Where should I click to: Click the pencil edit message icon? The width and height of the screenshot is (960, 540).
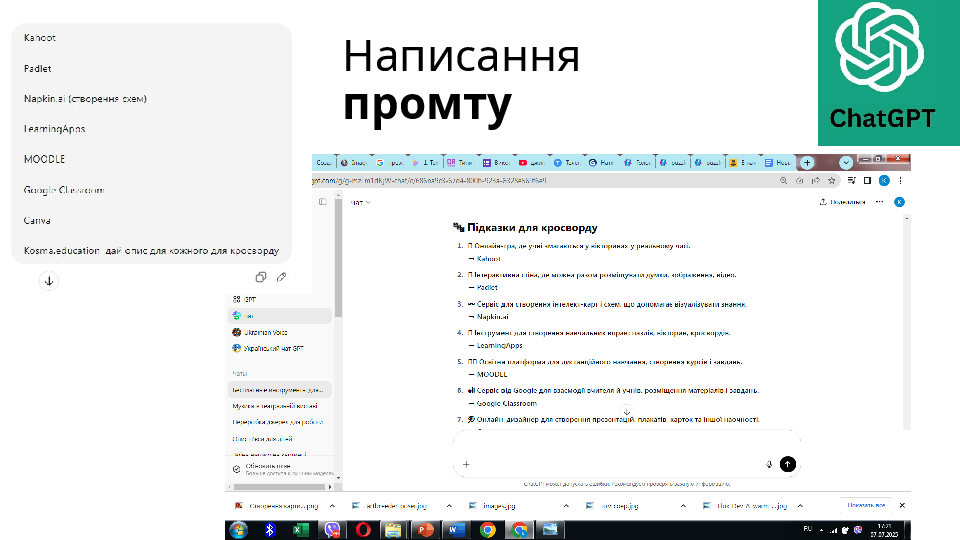pos(282,277)
